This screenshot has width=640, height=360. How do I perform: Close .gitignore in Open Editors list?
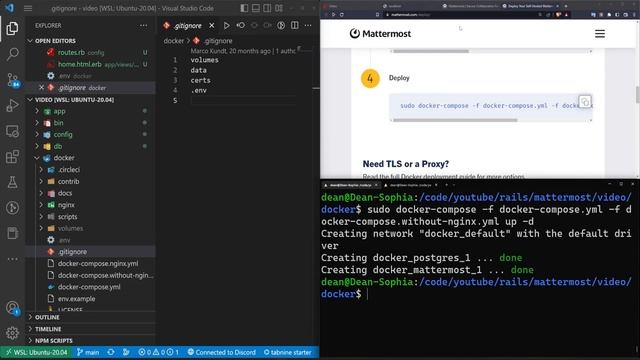(41, 87)
